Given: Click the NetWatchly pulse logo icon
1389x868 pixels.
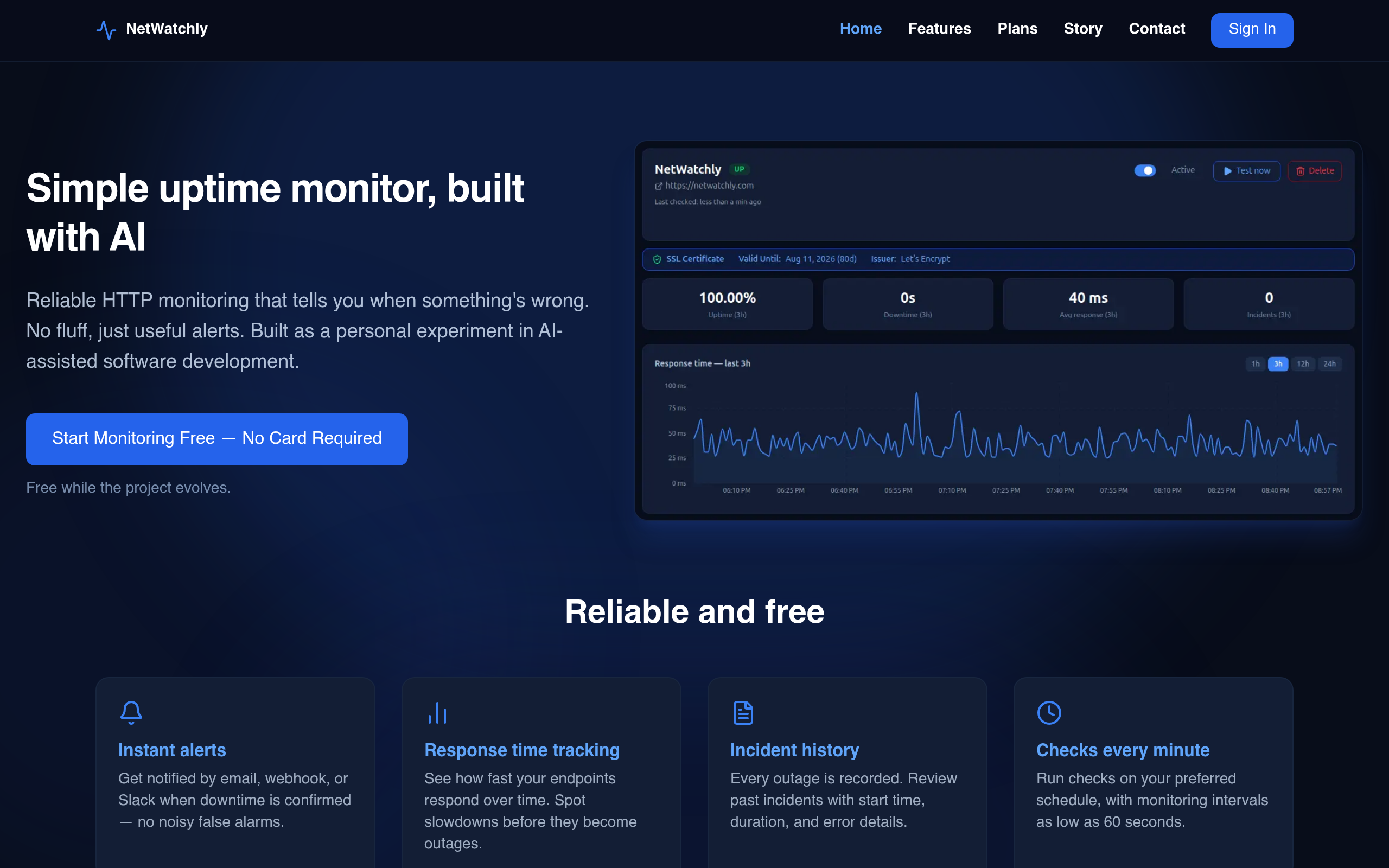Looking at the screenshot, I should coord(106,29).
